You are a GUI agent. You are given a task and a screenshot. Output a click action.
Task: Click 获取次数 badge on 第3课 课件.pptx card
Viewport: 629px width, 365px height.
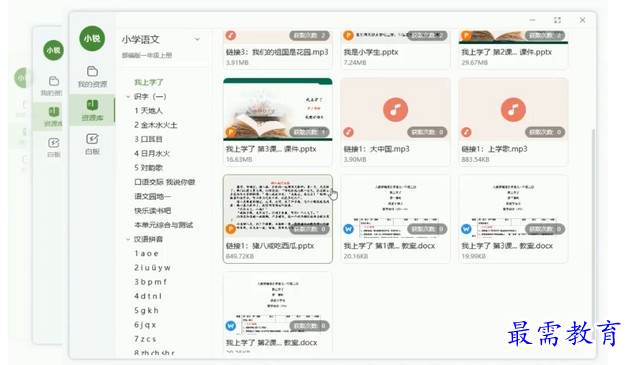[309, 132]
